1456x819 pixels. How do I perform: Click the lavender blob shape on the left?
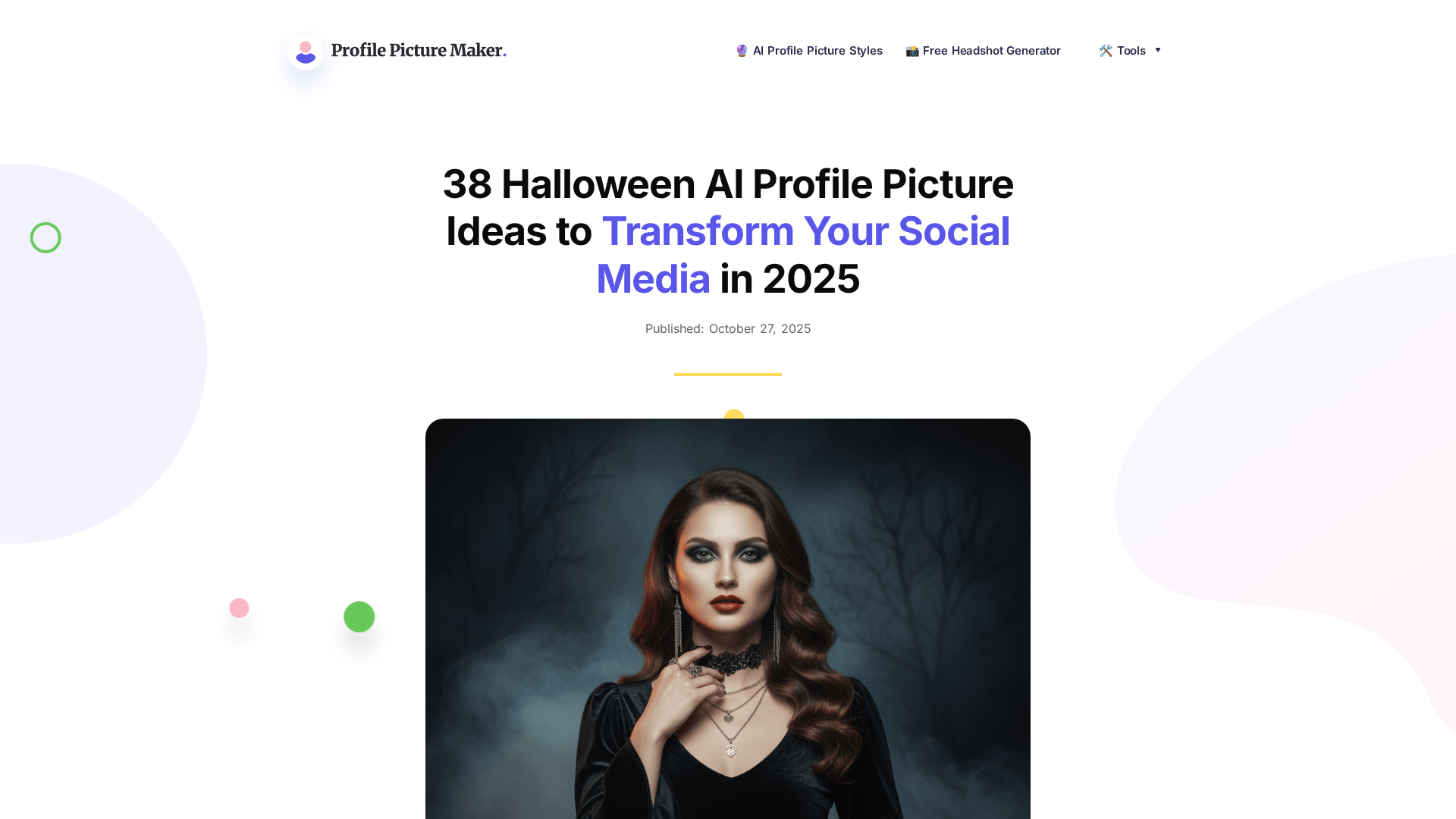pos(91,353)
